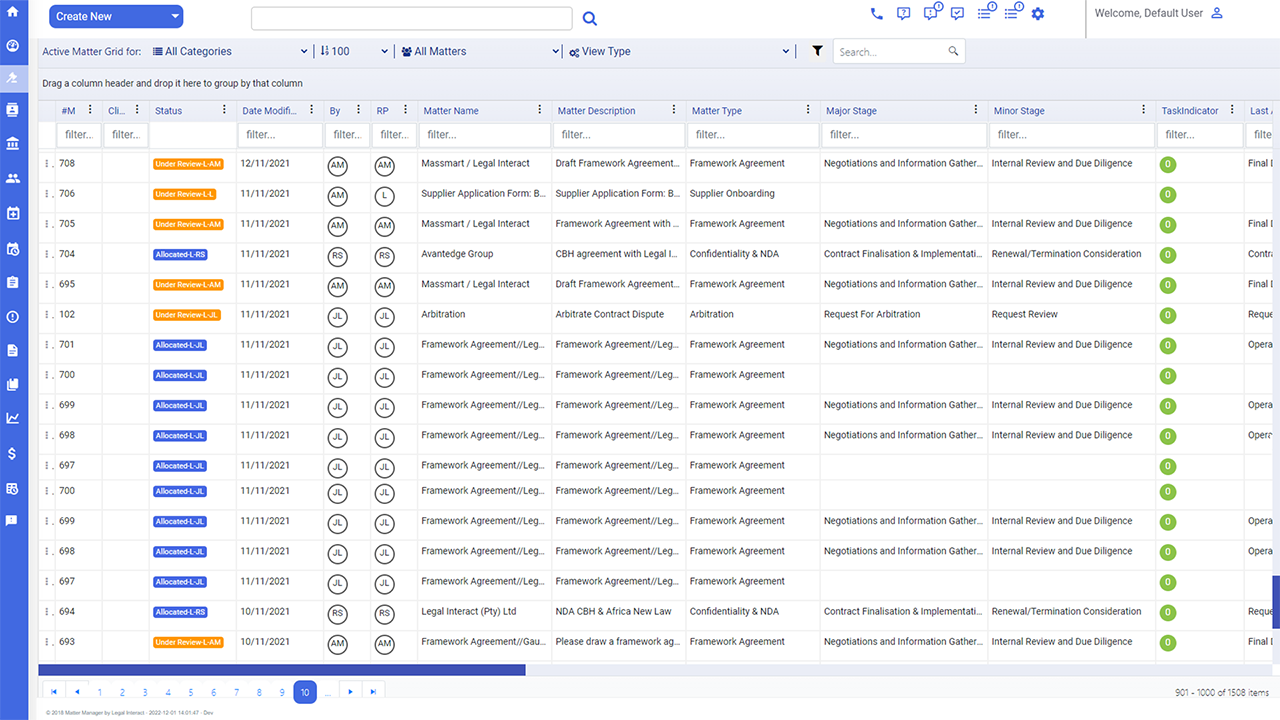The image size is (1280, 720).
Task: Go to Home in the sidebar
Action: pos(13,12)
